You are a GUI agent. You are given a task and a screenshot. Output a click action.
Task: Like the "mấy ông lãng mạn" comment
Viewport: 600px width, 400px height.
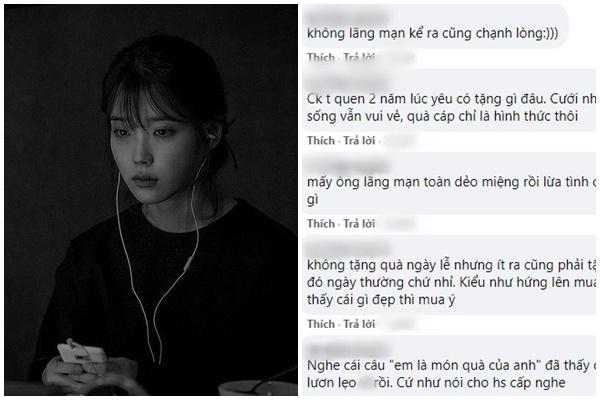coord(321,224)
